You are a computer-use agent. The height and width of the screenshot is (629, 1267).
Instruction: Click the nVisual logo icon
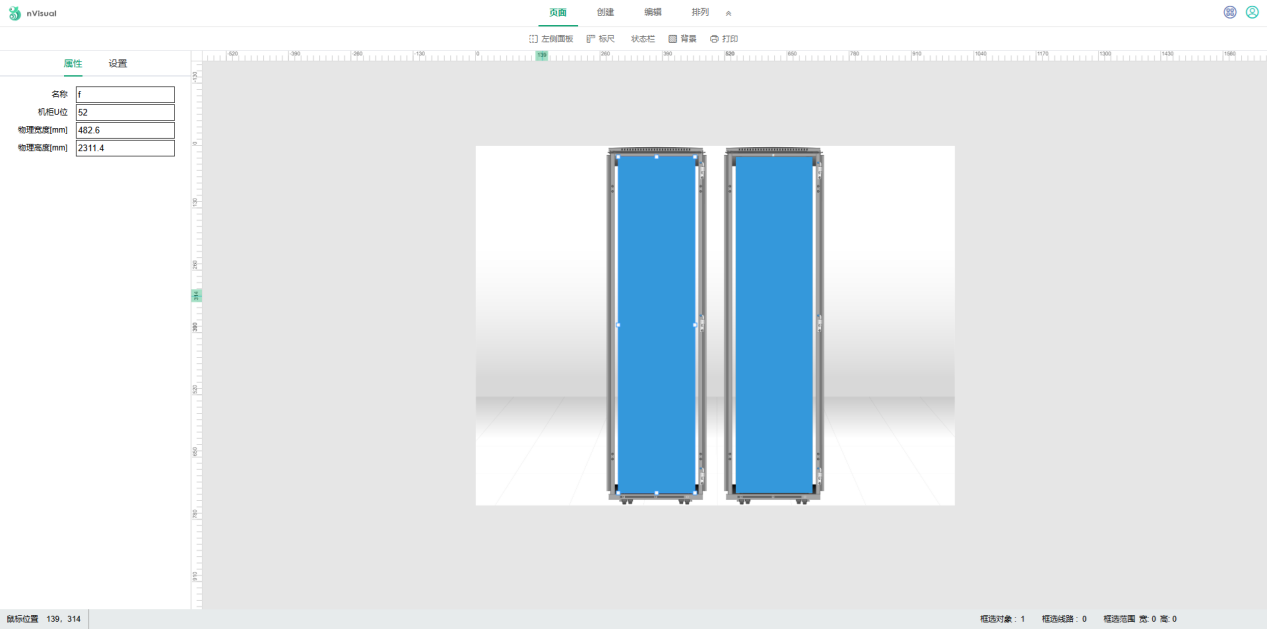click(15, 13)
